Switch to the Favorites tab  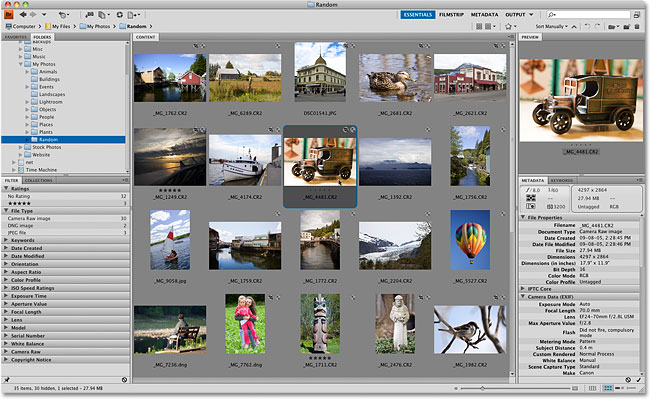coord(16,37)
